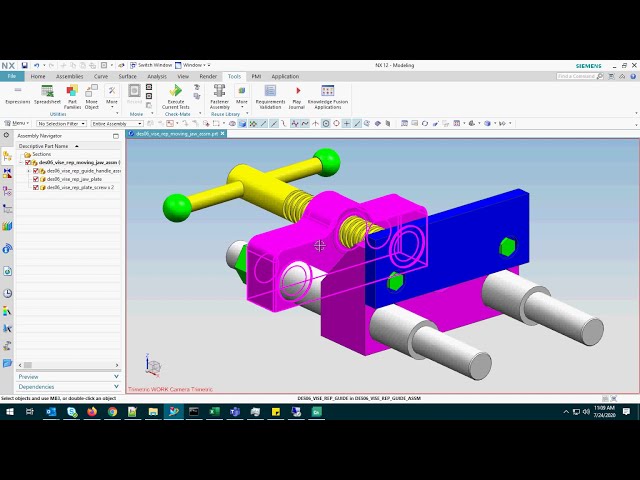The width and height of the screenshot is (640, 480).
Task: Close the des06_vise_rep_moving_jaw_assm.prt tab
Action: 222,134
